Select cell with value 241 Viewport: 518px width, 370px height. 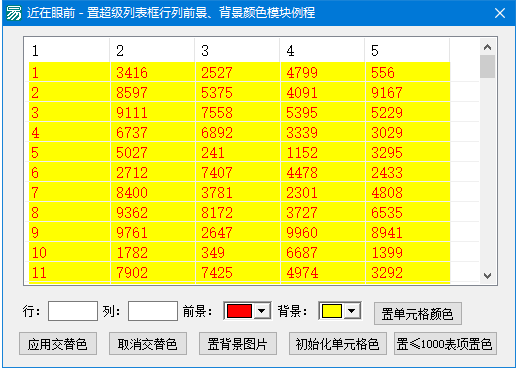pos(237,152)
